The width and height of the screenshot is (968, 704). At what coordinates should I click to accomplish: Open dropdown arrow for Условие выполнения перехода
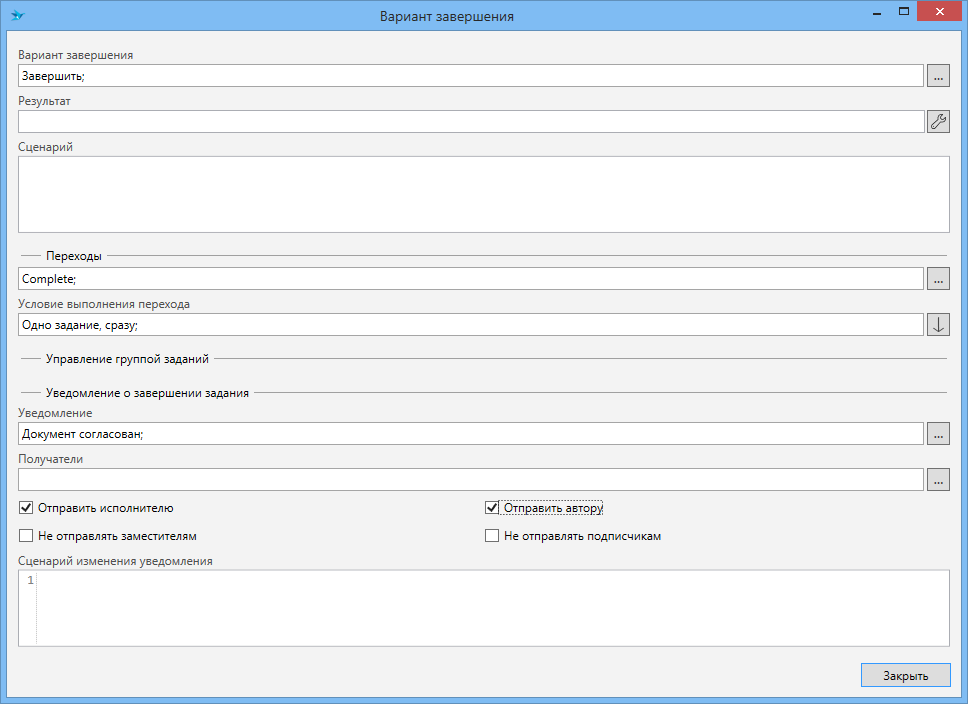[x=938, y=325]
